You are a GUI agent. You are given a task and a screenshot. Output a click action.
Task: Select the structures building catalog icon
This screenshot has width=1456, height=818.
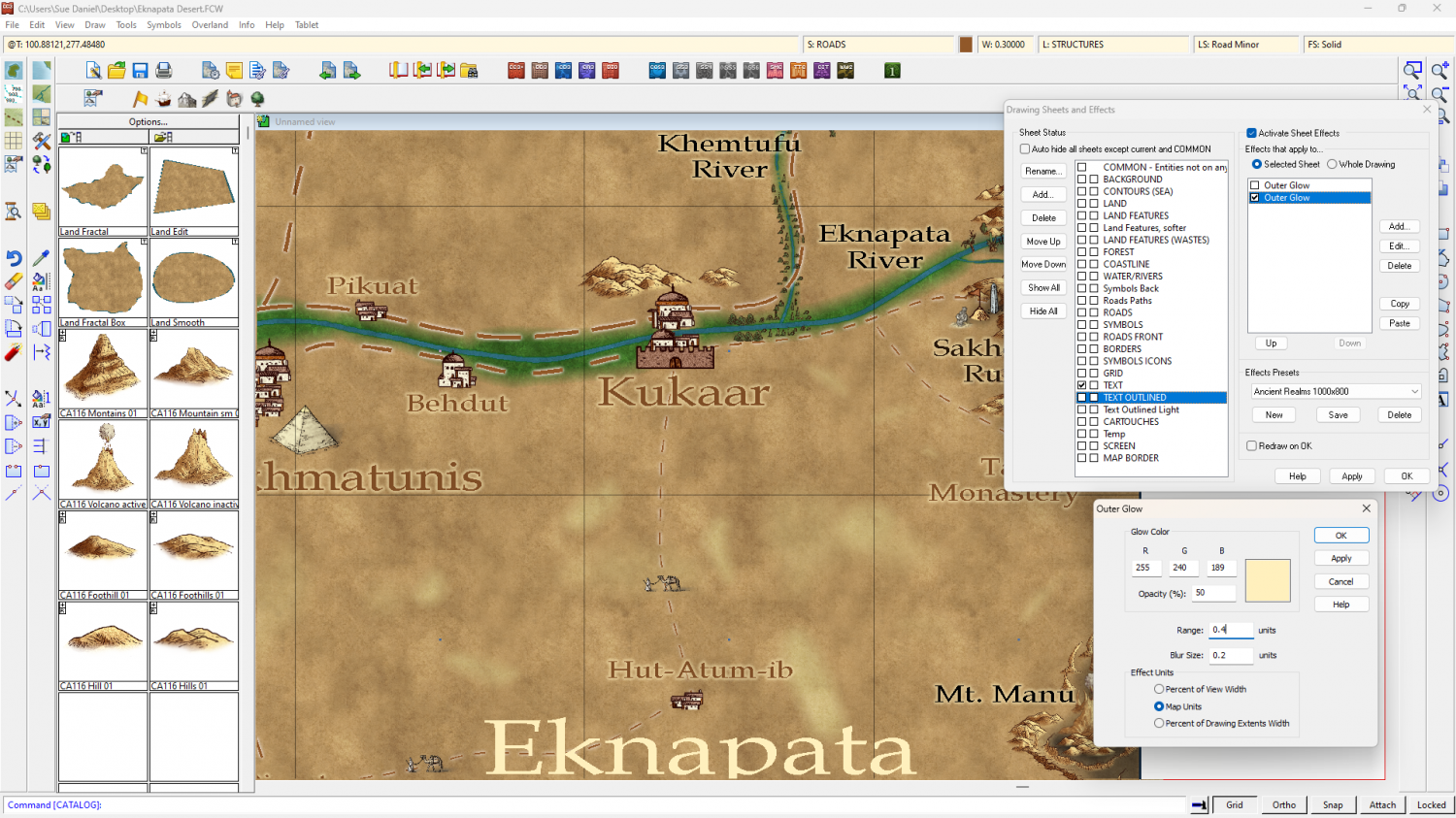click(234, 98)
